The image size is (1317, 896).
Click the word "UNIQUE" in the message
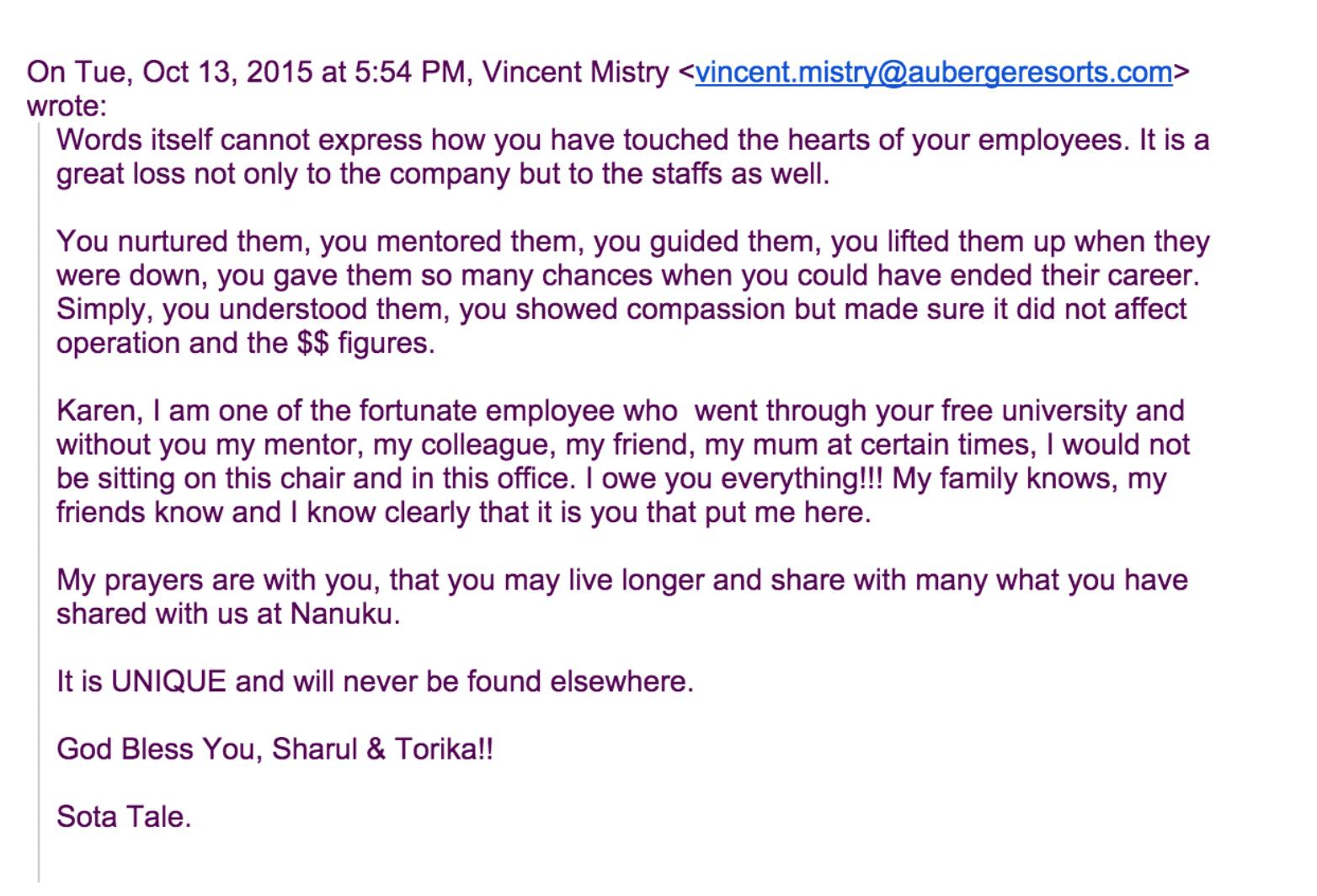168,681
